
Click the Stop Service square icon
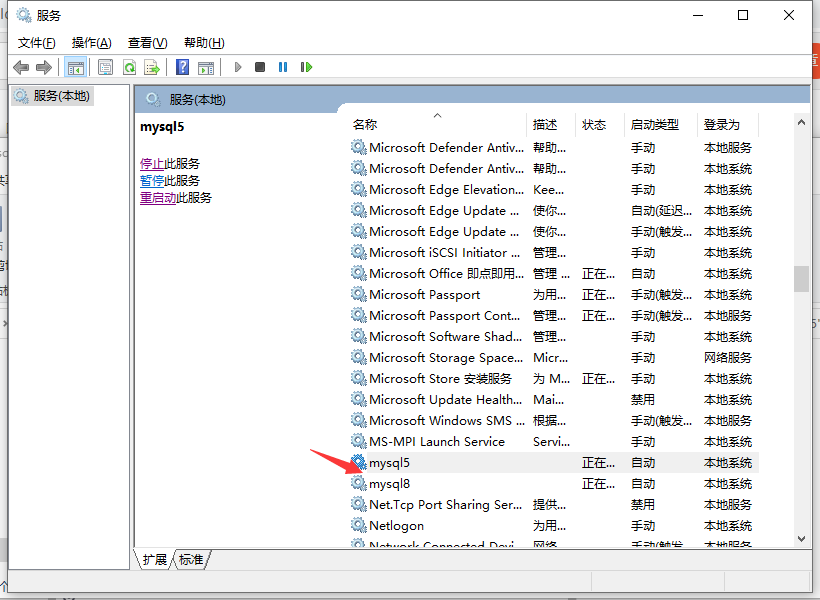pyautogui.click(x=260, y=67)
